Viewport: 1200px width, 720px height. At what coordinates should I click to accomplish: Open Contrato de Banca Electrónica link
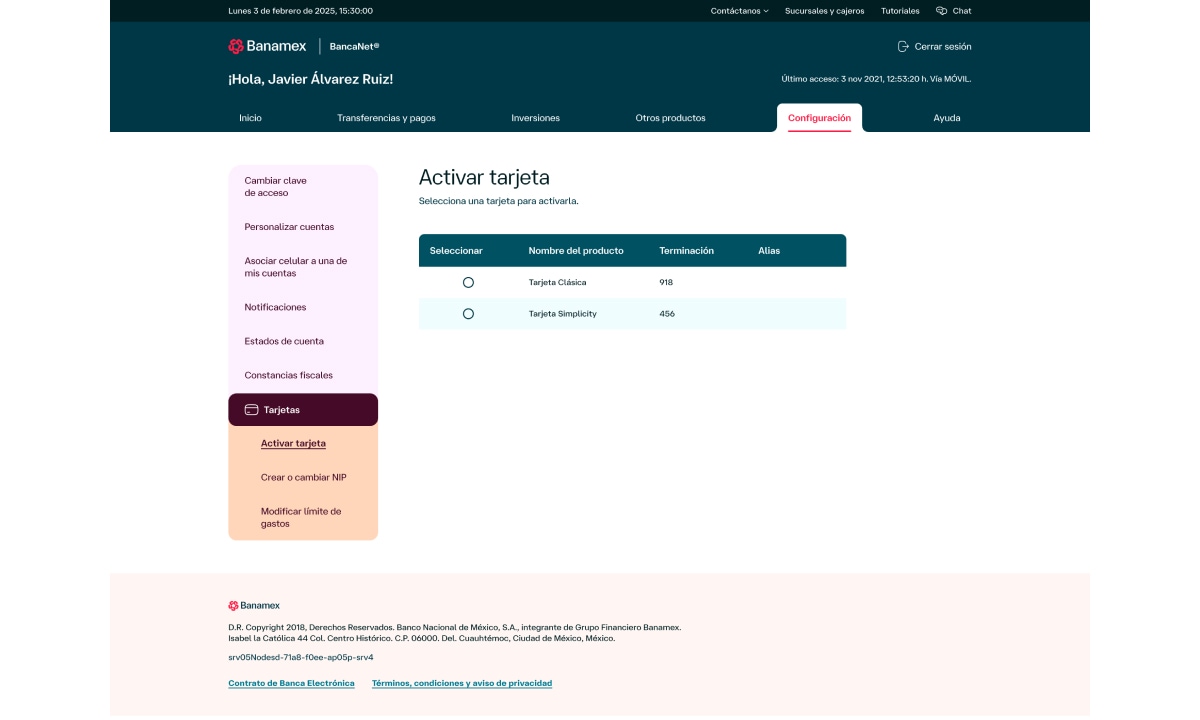pyautogui.click(x=291, y=683)
